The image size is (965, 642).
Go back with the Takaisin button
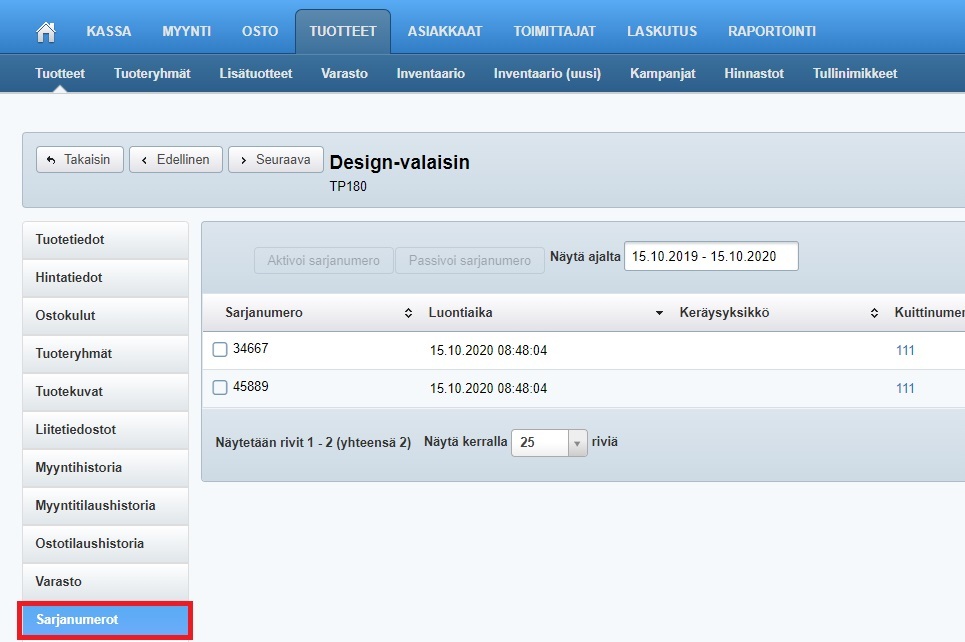(80, 160)
